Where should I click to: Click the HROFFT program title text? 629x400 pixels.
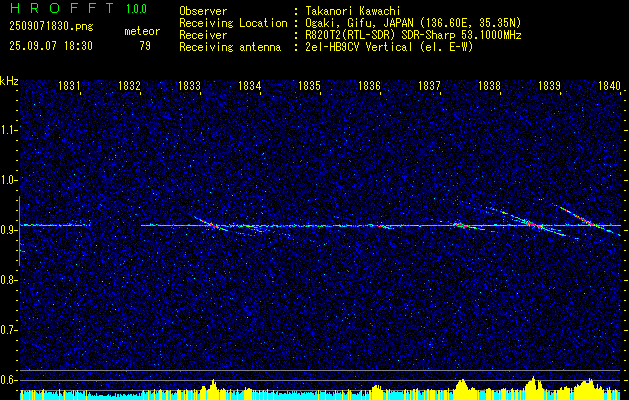(x=63, y=8)
